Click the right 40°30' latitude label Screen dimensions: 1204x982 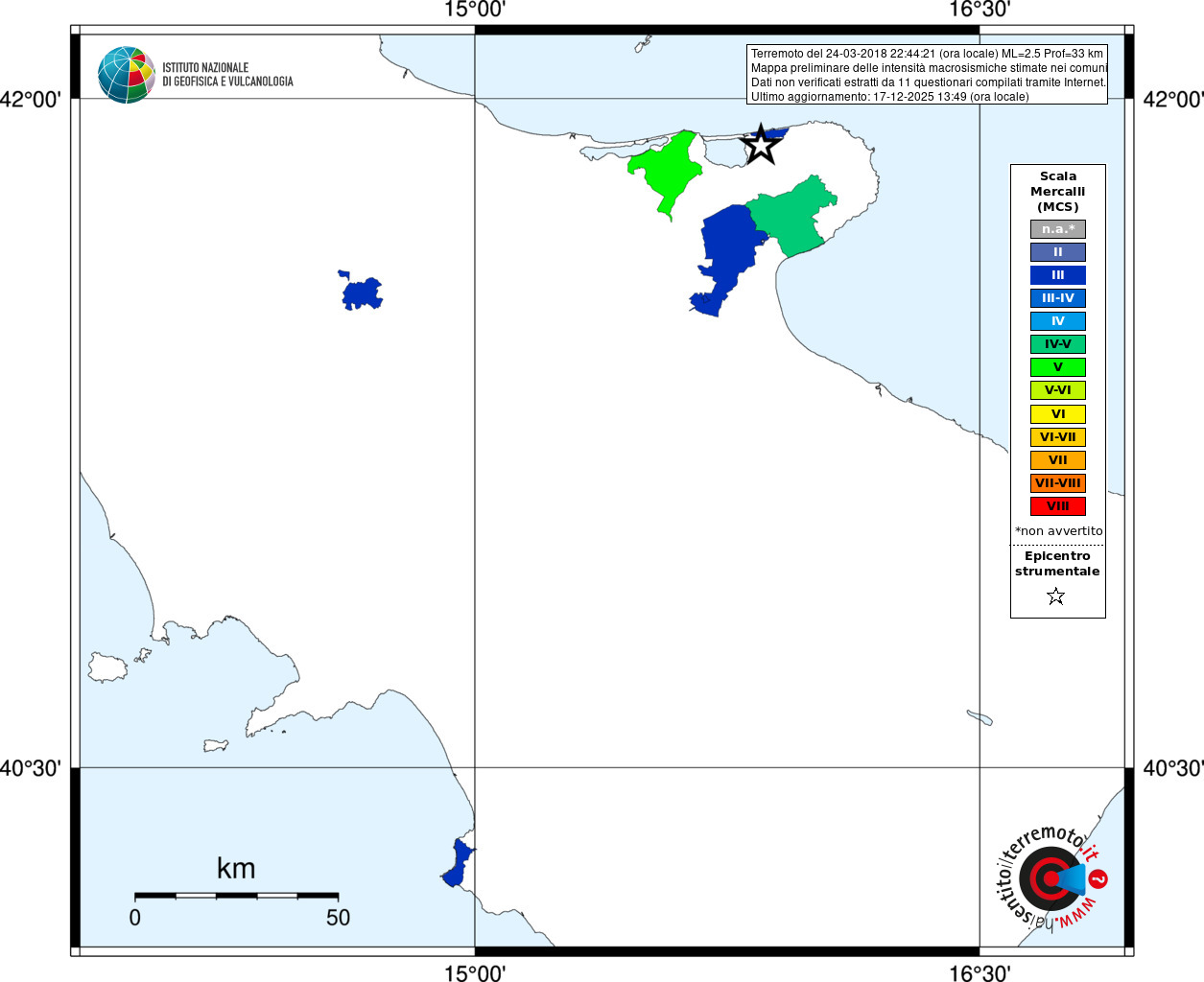[x=1172, y=768]
